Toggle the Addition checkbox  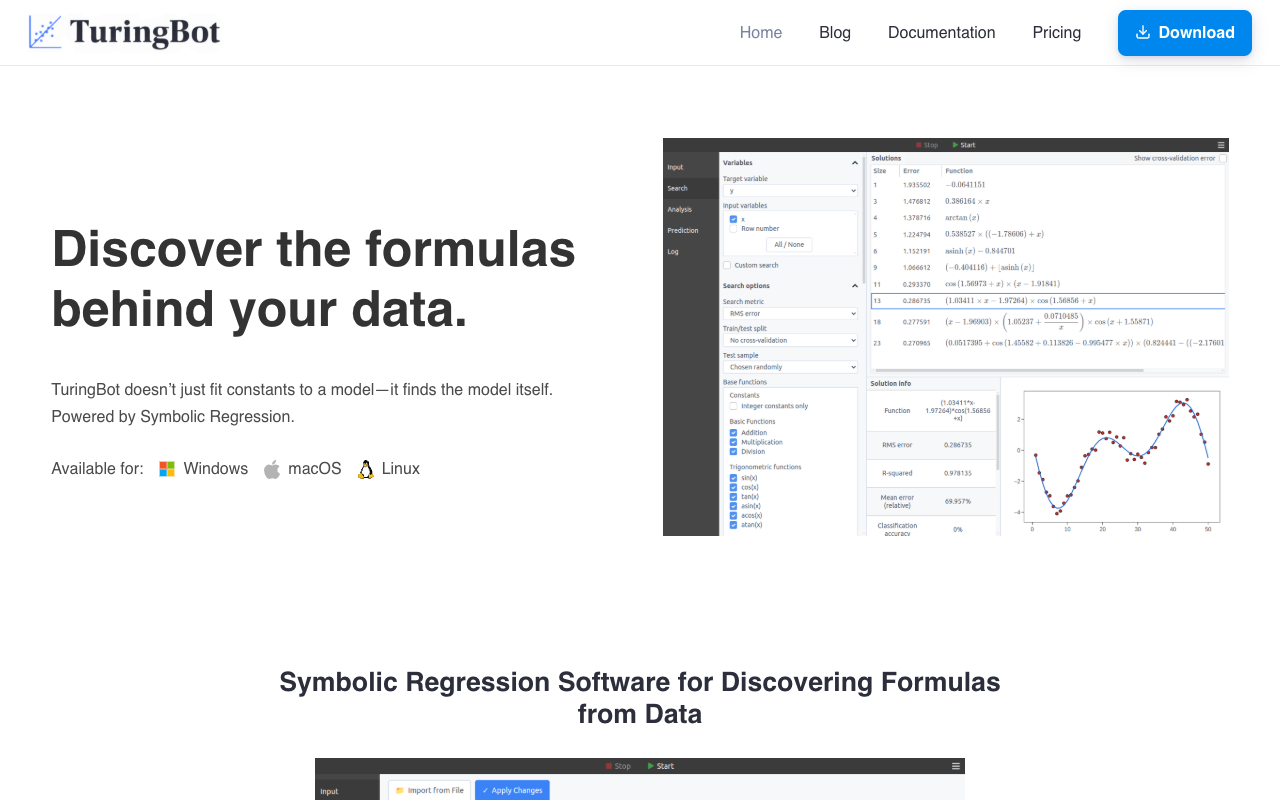(x=733, y=433)
